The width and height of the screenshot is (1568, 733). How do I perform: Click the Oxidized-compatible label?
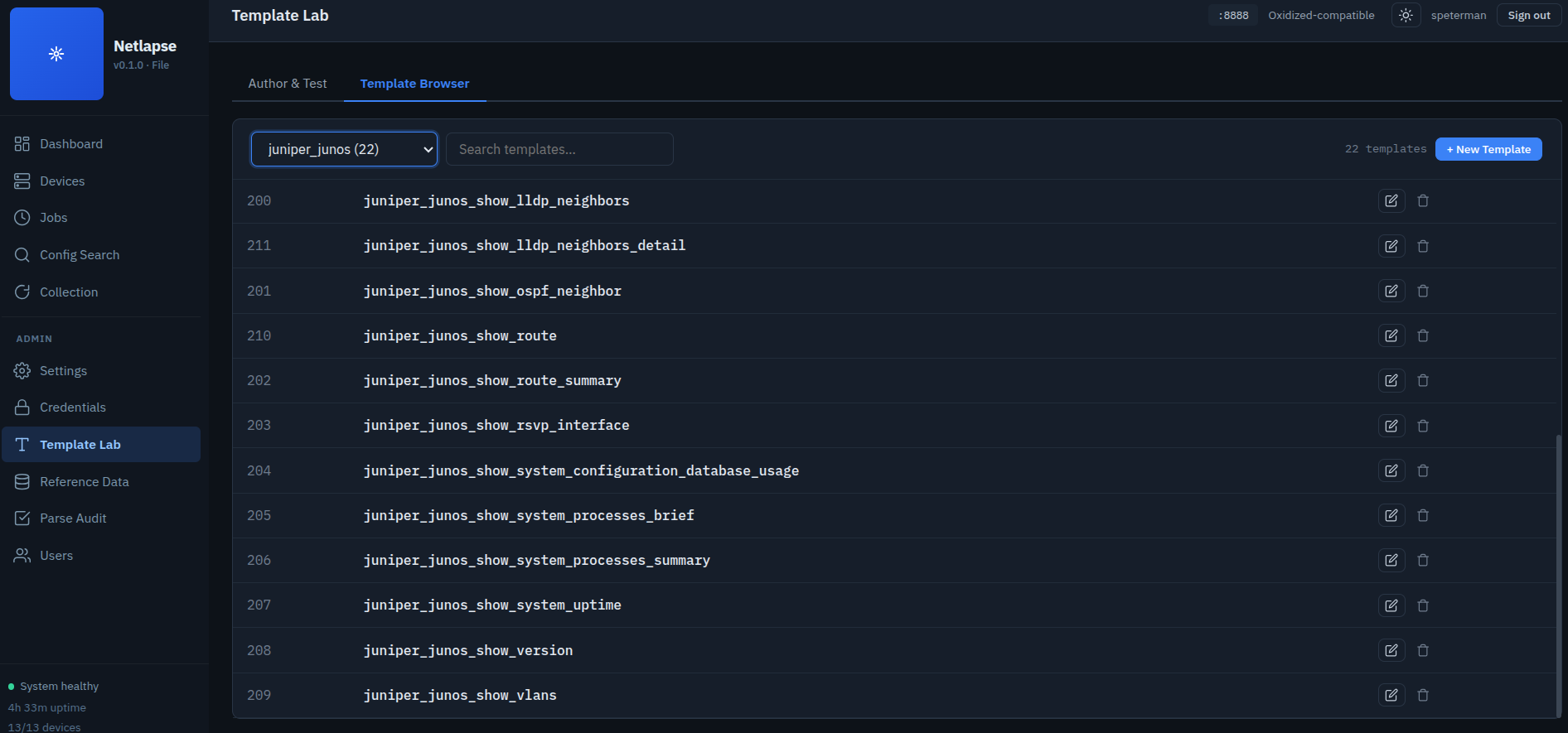point(1321,16)
